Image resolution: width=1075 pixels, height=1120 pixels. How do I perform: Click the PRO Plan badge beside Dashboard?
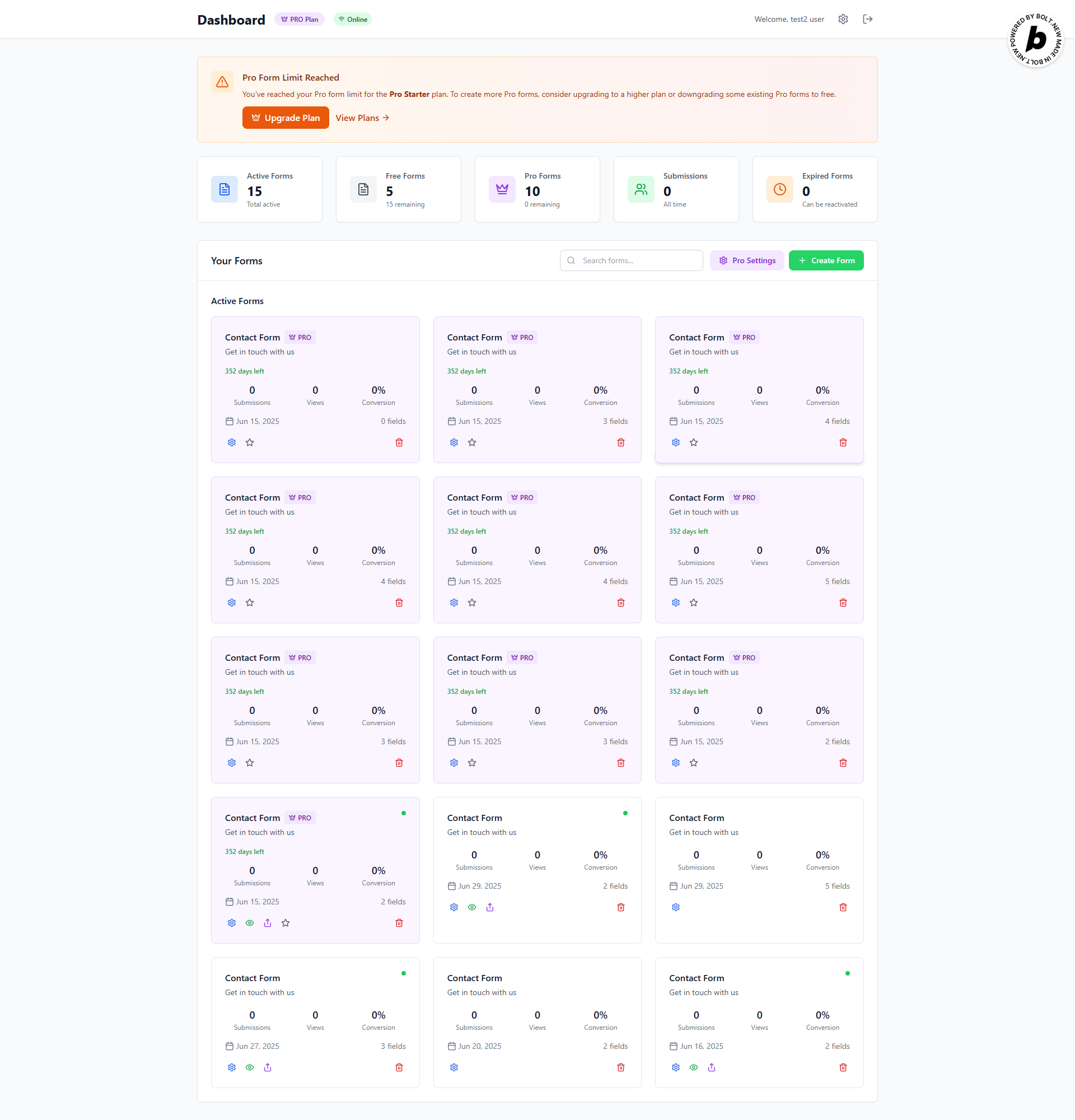(300, 20)
